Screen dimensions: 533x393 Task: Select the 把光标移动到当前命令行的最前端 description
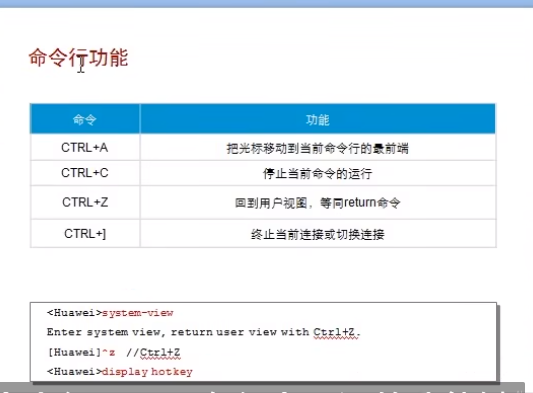pyautogui.click(x=317, y=148)
